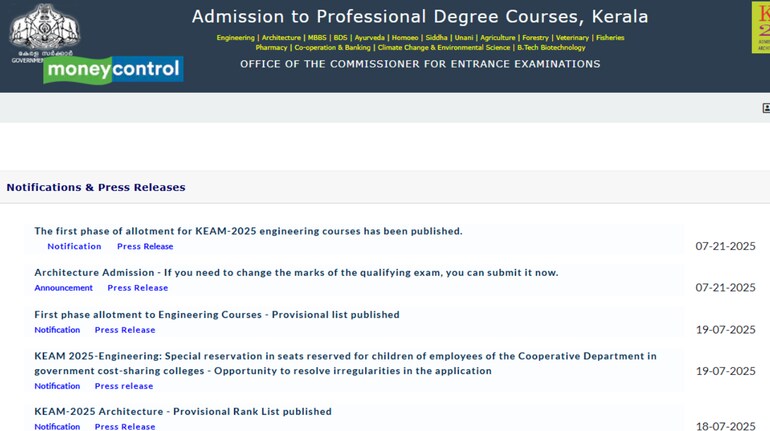The image size is (770, 431).
Task: Open Press release for Cooperative Department reservation
Action: 124,386
